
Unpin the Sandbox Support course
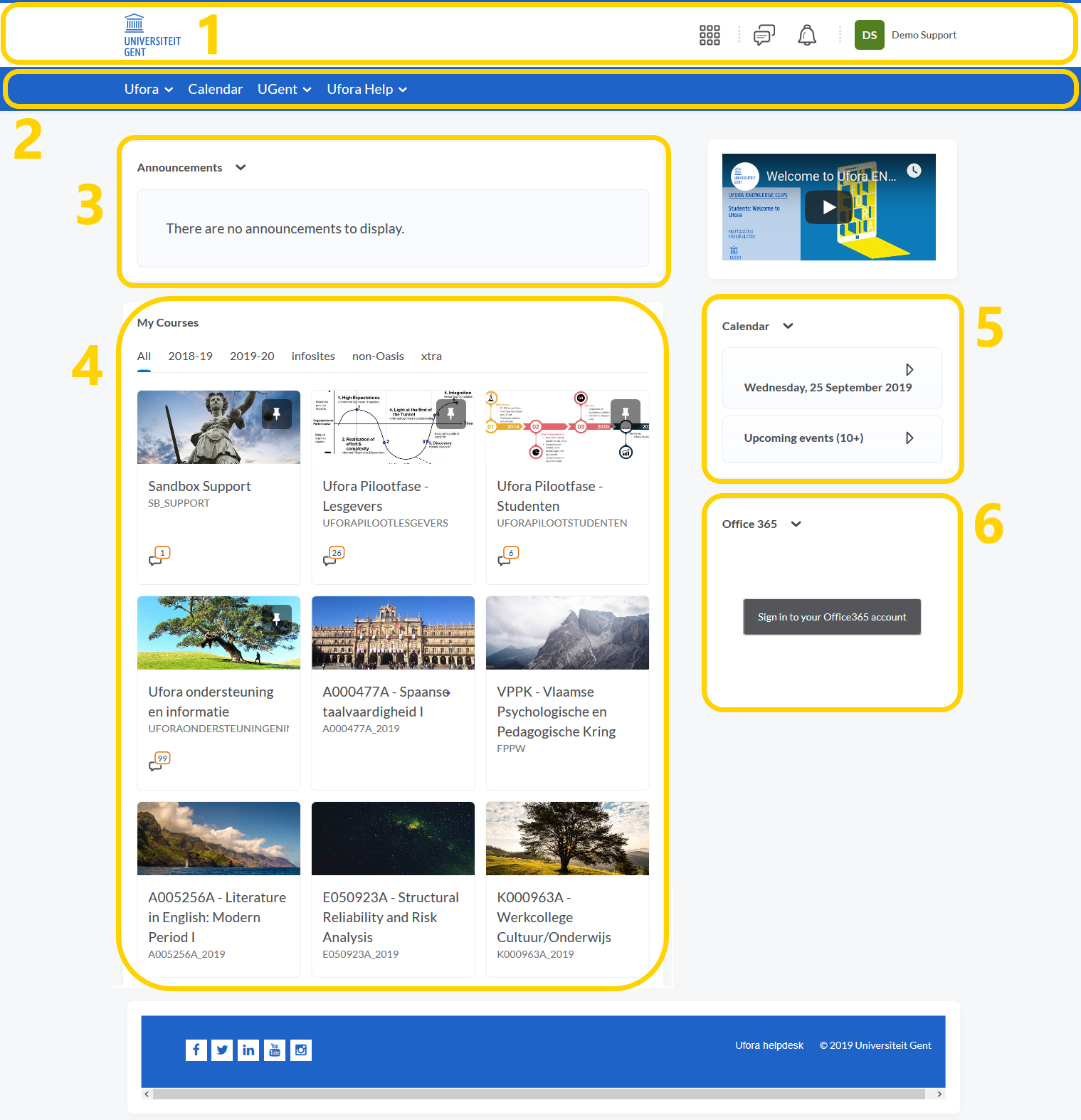coord(277,413)
